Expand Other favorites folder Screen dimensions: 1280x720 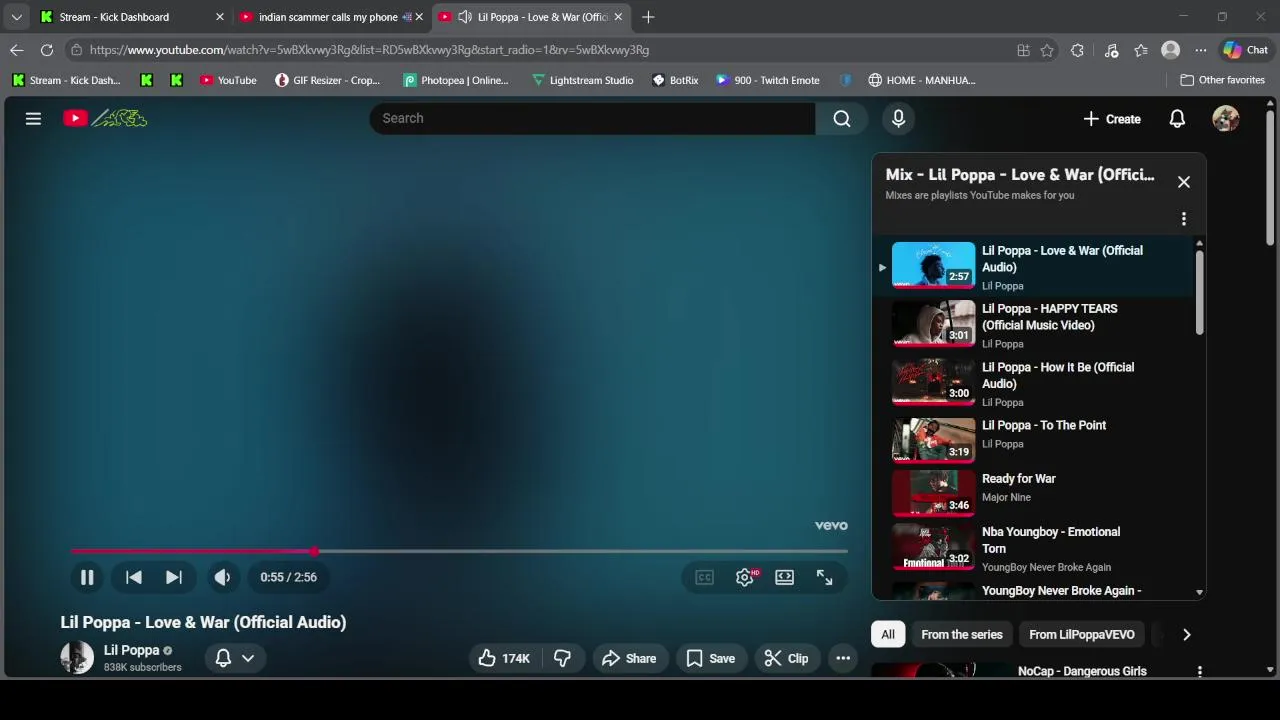[x=1222, y=80]
